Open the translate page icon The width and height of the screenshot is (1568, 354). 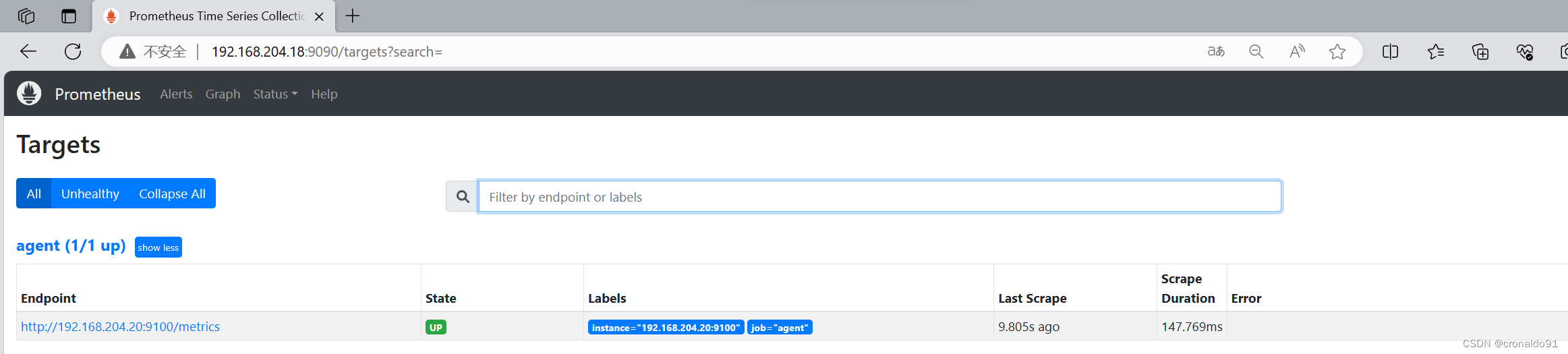[x=1216, y=51]
